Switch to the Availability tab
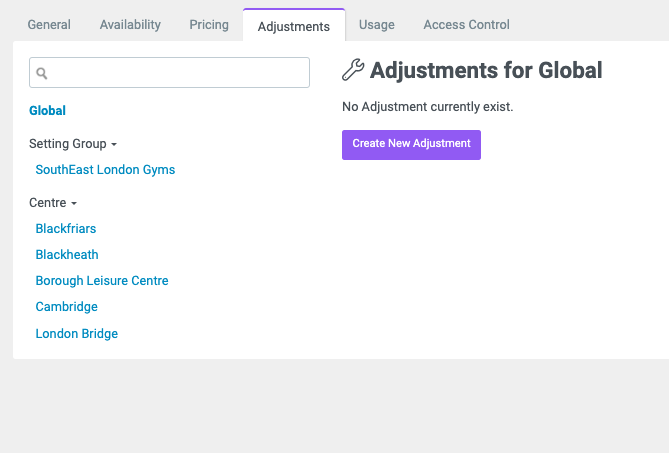The width and height of the screenshot is (669, 453). point(130,25)
